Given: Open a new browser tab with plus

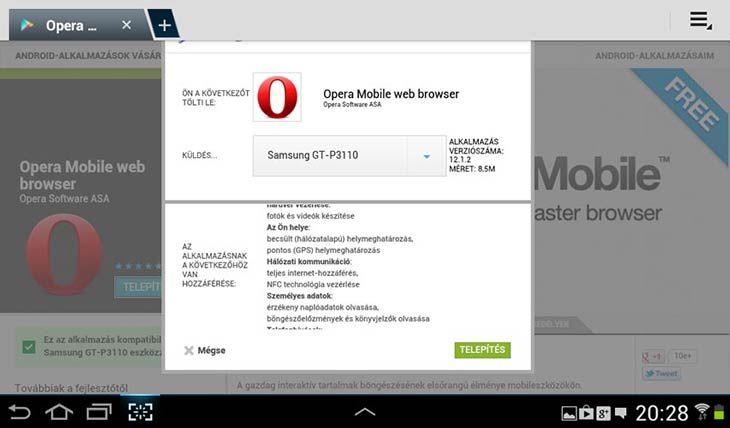Looking at the screenshot, I should pos(164,25).
